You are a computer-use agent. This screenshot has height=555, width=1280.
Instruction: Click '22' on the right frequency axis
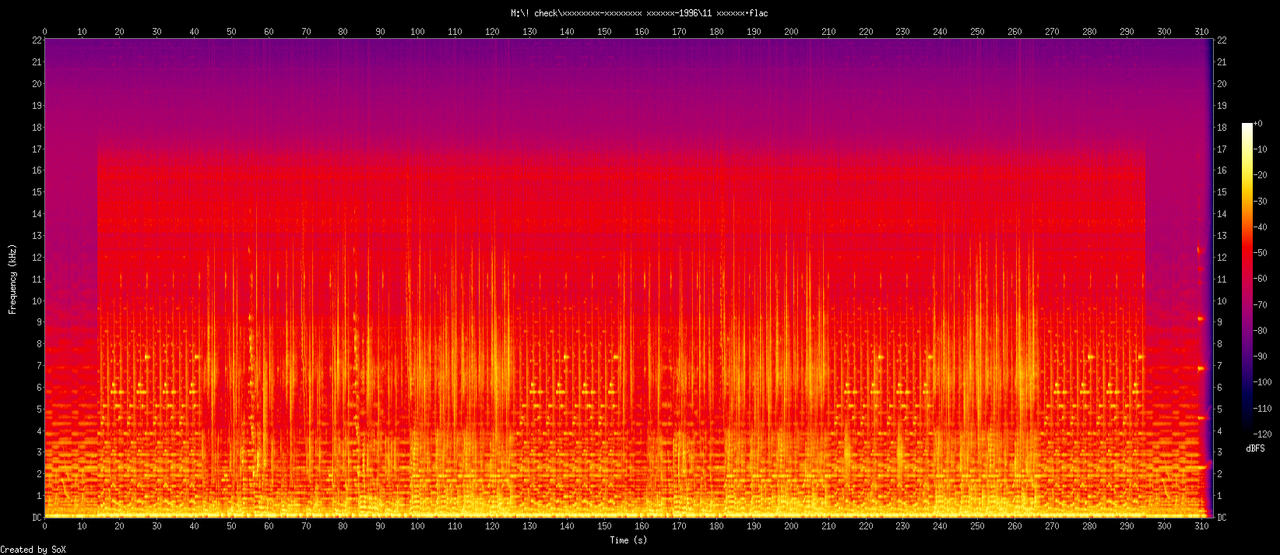click(1223, 40)
